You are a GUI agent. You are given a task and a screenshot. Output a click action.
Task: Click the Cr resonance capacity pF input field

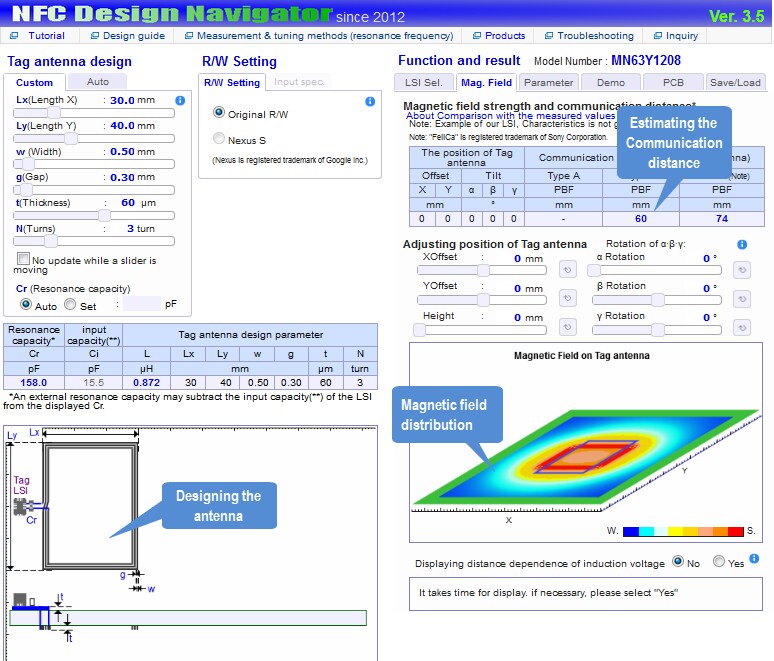click(x=141, y=304)
